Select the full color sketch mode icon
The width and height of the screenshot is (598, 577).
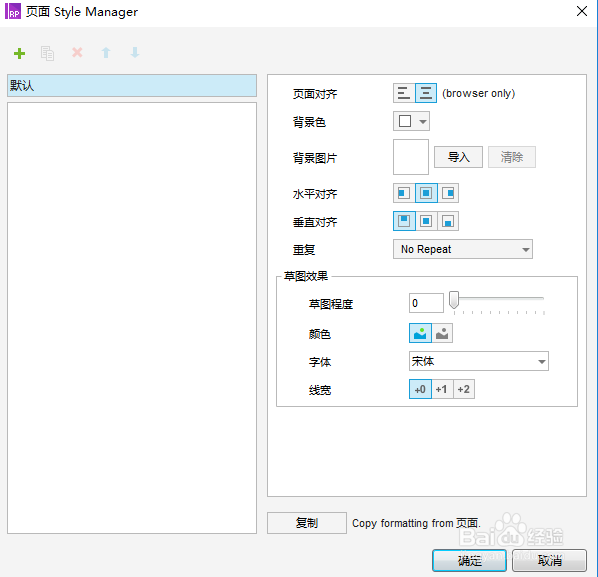pyautogui.click(x=420, y=333)
